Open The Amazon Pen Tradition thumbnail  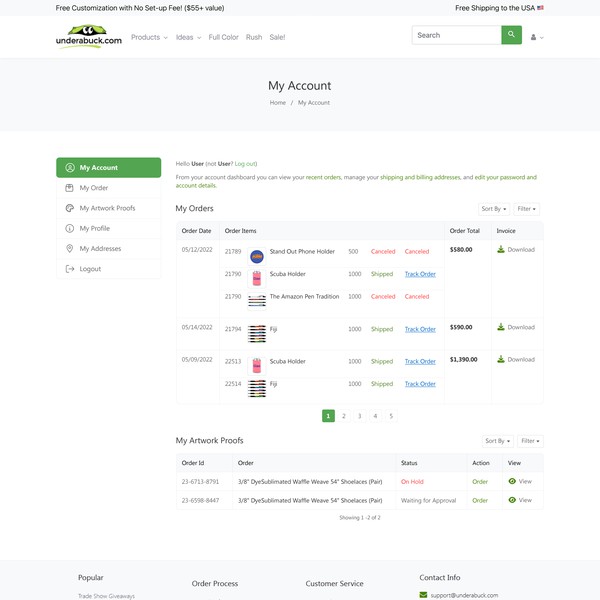(x=257, y=301)
